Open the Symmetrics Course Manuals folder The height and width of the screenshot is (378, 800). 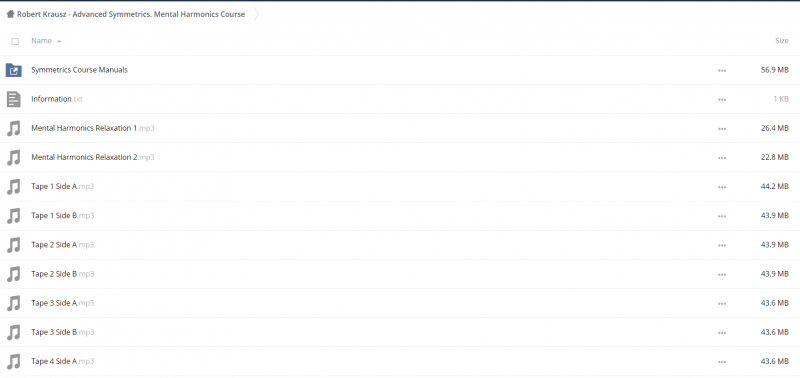point(79,70)
